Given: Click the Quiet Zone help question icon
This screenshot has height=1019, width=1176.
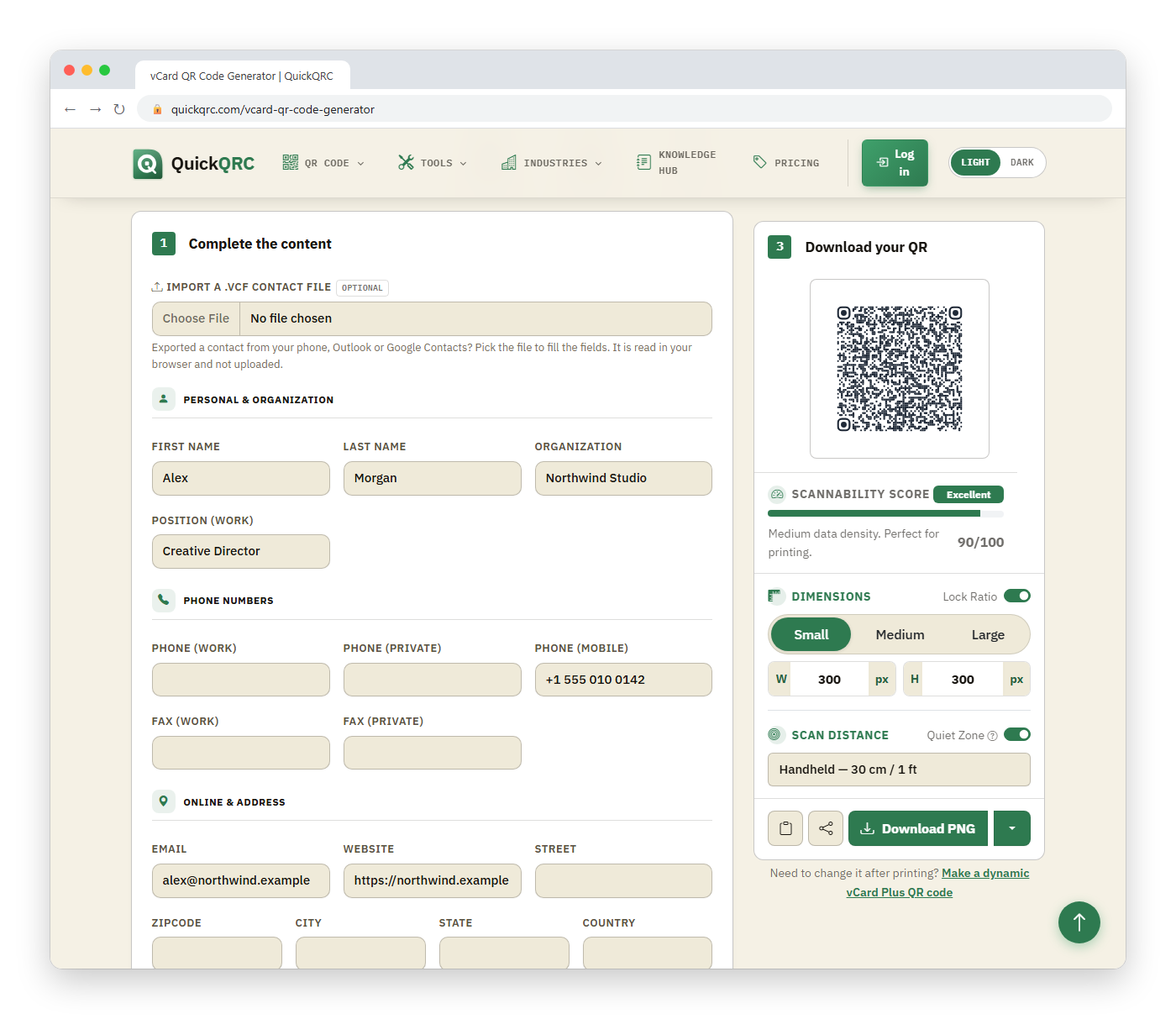Looking at the screenshot, I should 993,736.
